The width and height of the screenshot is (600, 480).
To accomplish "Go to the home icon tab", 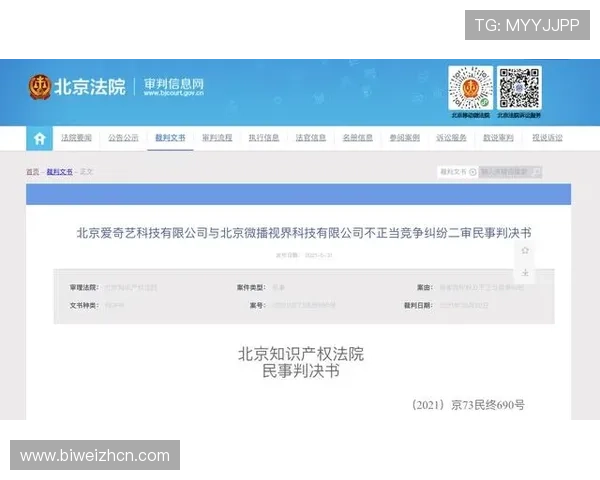I will coord(39,138).
